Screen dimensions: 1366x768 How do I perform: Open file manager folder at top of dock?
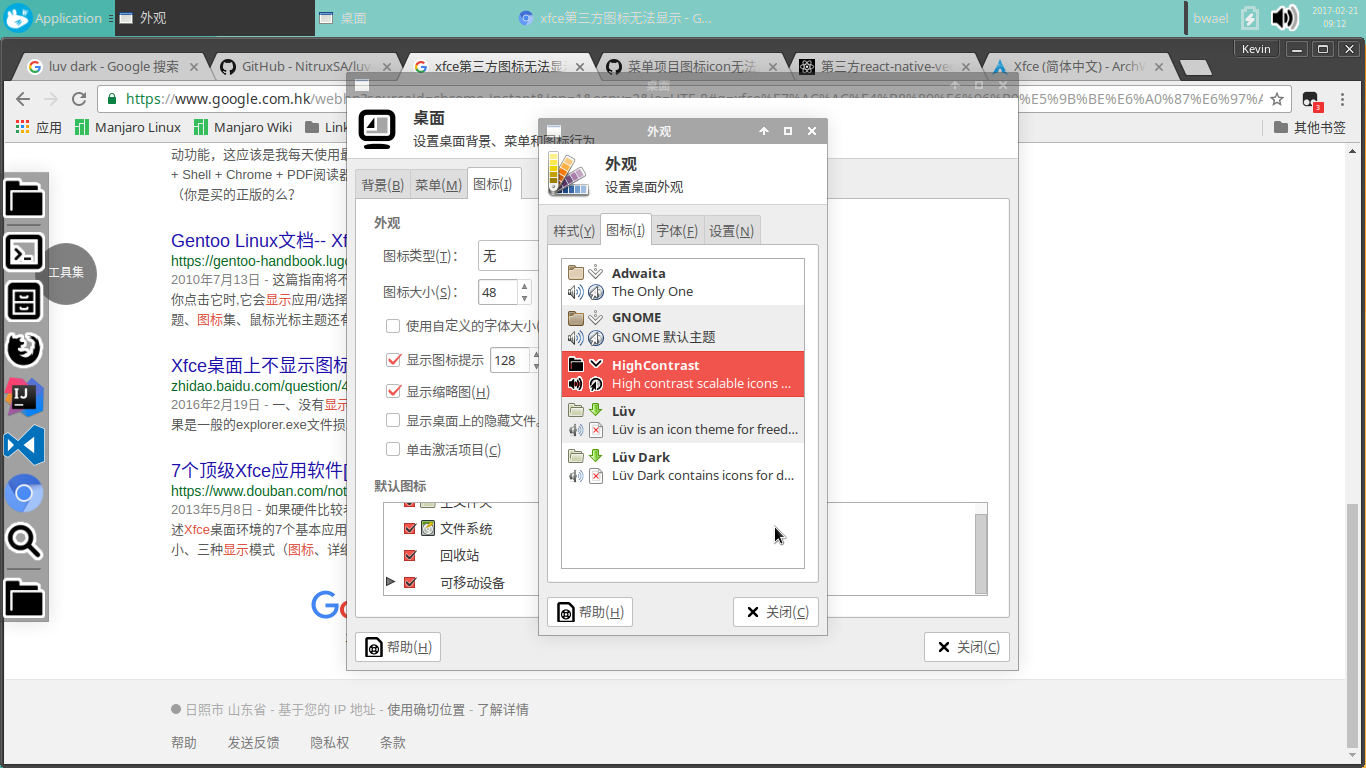[x=25, y=199]
